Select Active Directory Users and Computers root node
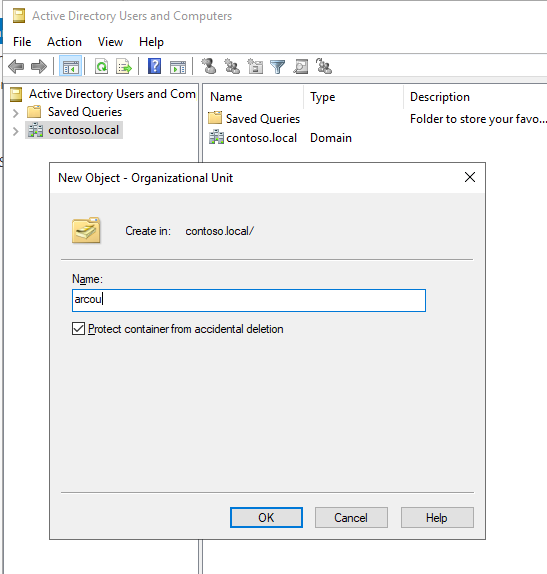 click(112, 94)
